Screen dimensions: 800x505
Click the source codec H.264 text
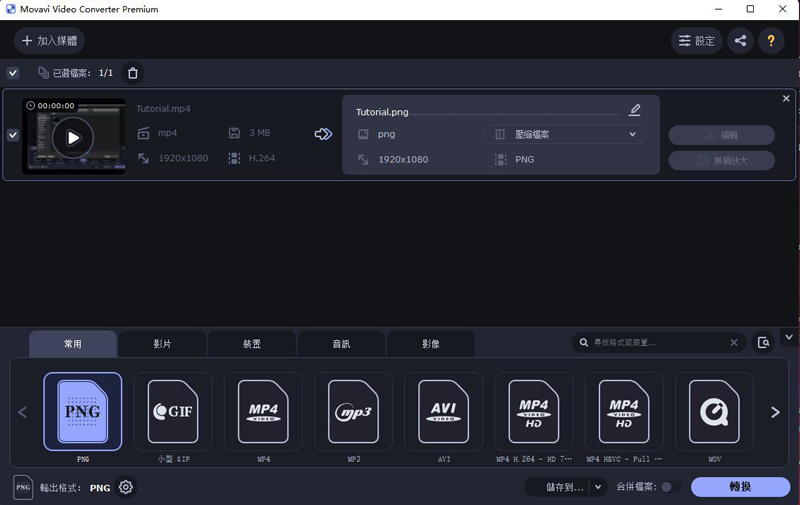click(x=262, y=158)
